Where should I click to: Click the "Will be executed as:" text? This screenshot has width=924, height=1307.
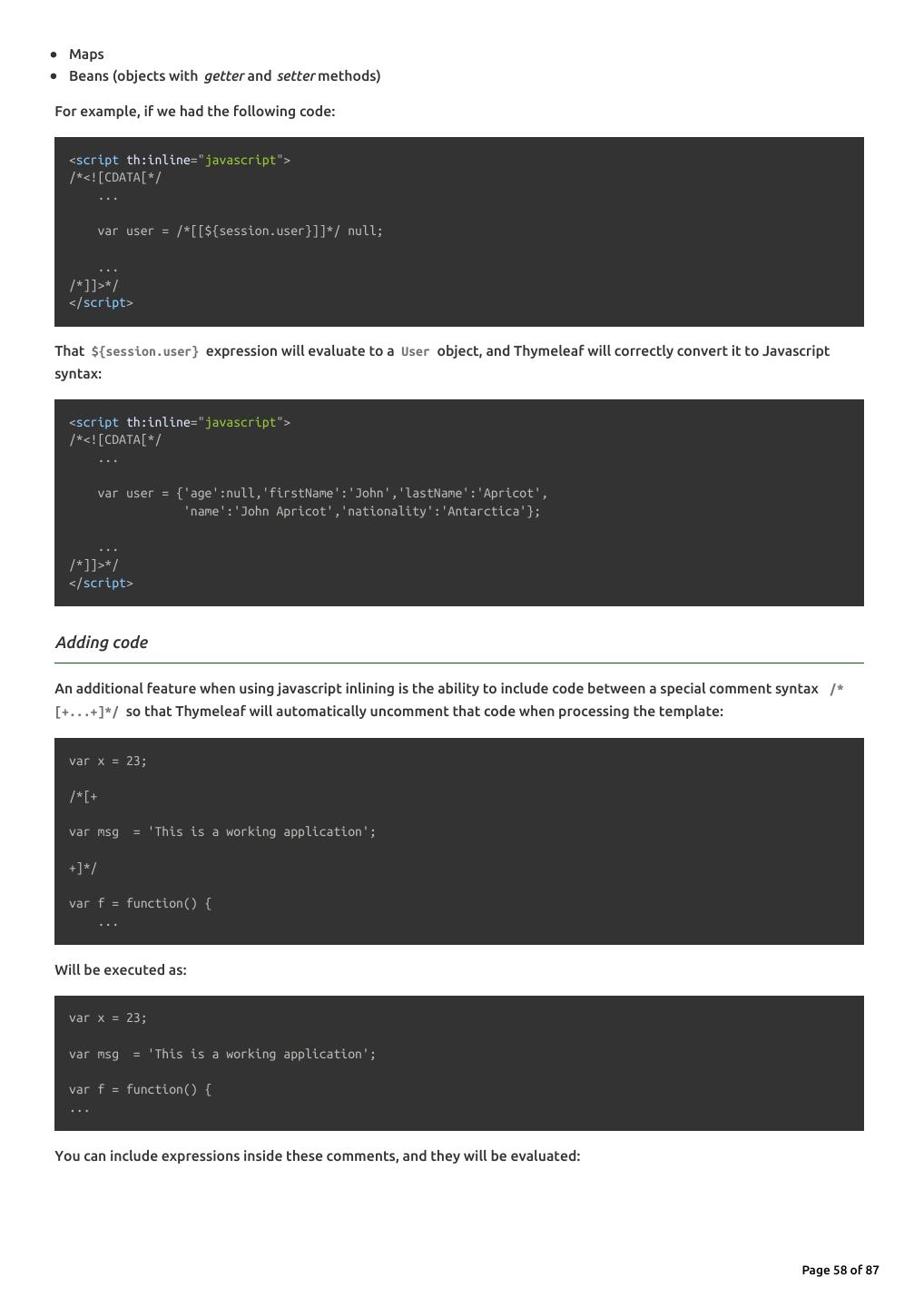pyautogui.click(x=120, y=970)
